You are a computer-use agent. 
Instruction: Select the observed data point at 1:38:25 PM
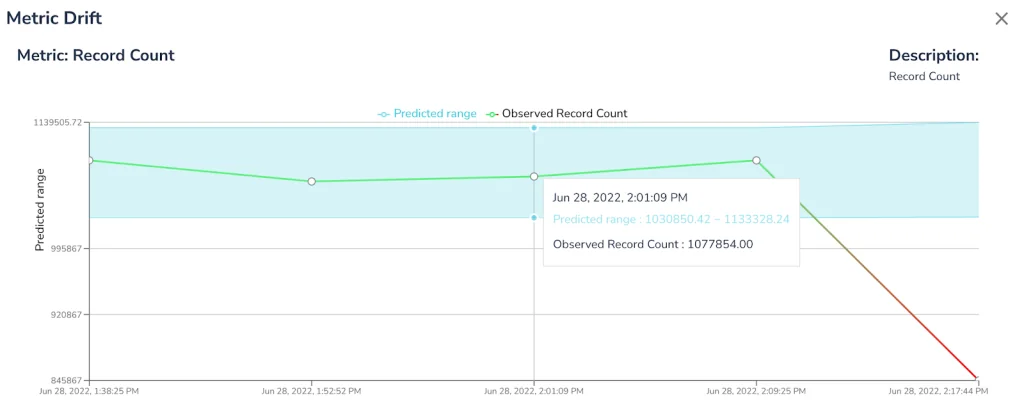[x=90, y=160]
